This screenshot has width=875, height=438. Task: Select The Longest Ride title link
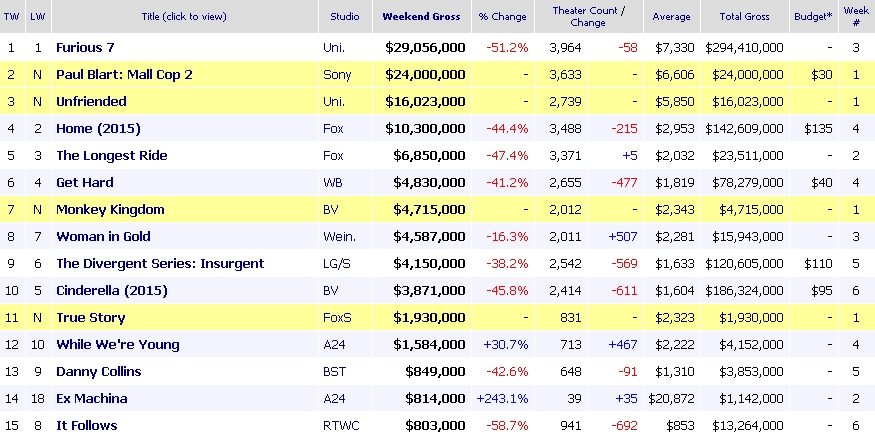click(112, 156)
